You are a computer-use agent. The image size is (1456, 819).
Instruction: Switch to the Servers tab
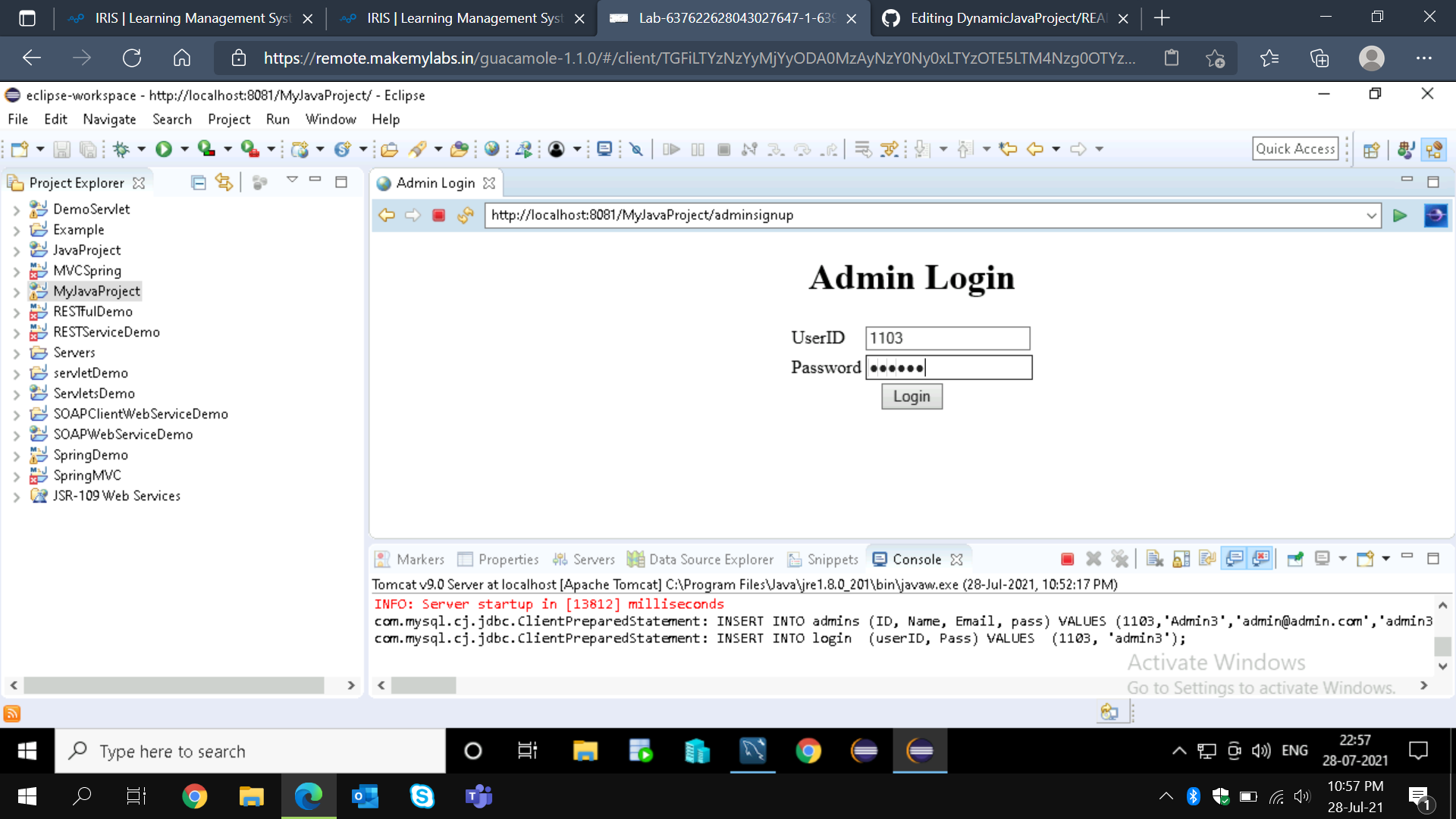coord(584,560)
